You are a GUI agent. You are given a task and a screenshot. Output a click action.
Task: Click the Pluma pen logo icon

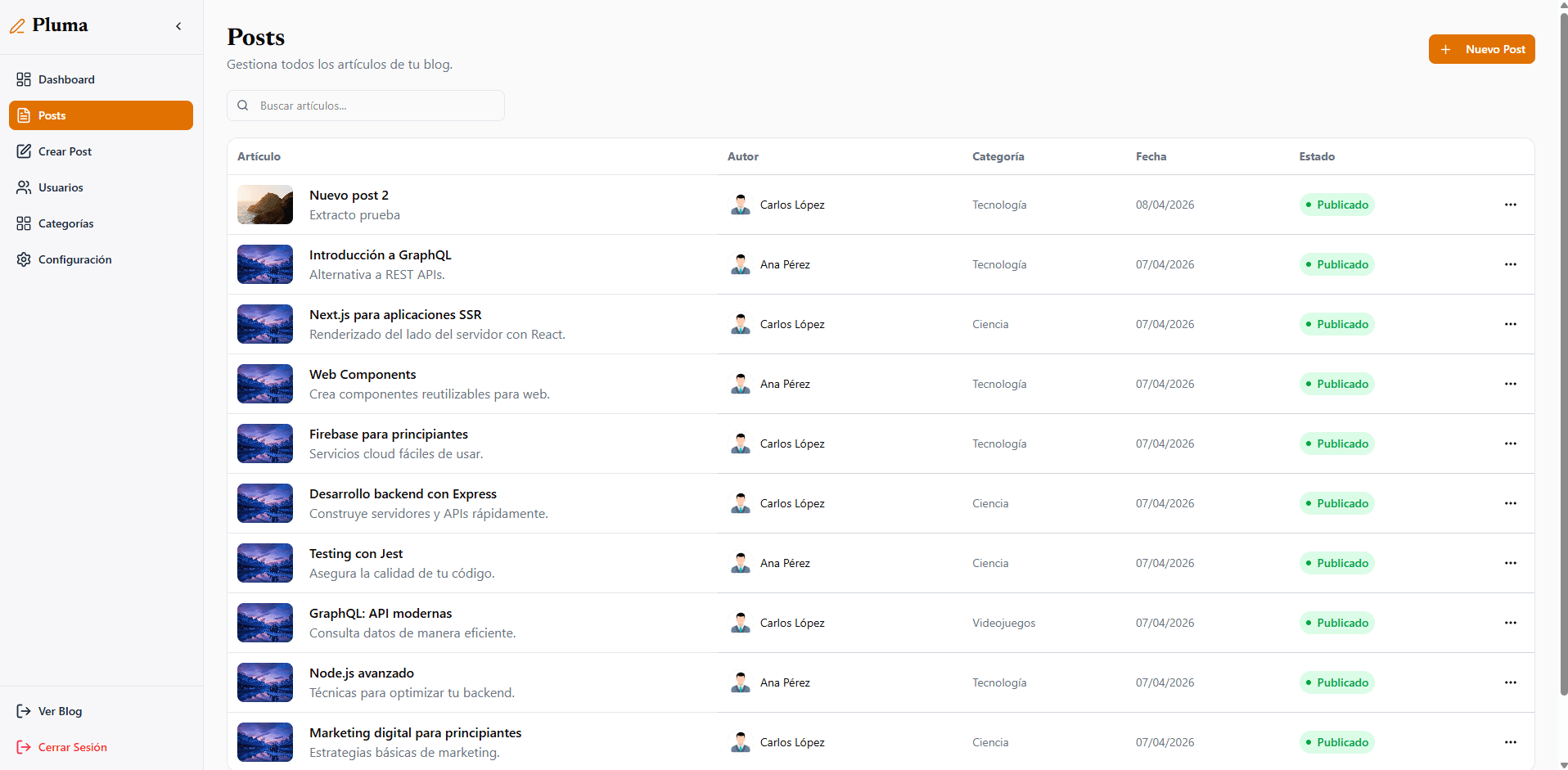point(17,27)
